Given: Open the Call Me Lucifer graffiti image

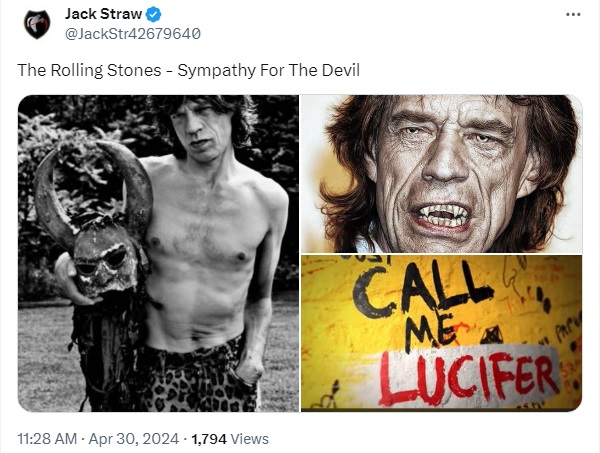Looking at the screenshot, I should (x=442, y=333).
